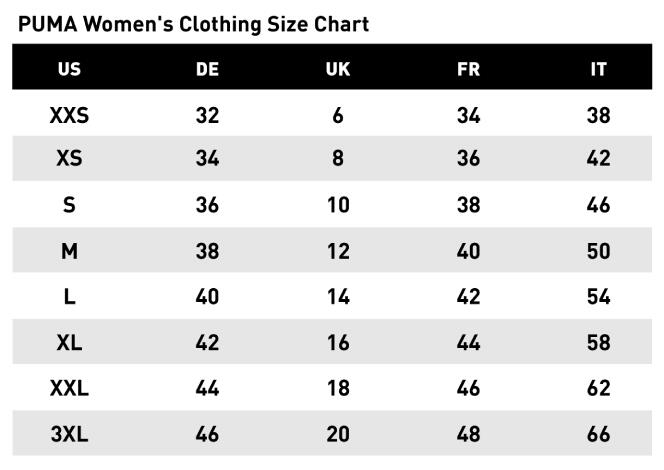Click the PUMA Women's Clothing Size Chart title

point(193,24)
